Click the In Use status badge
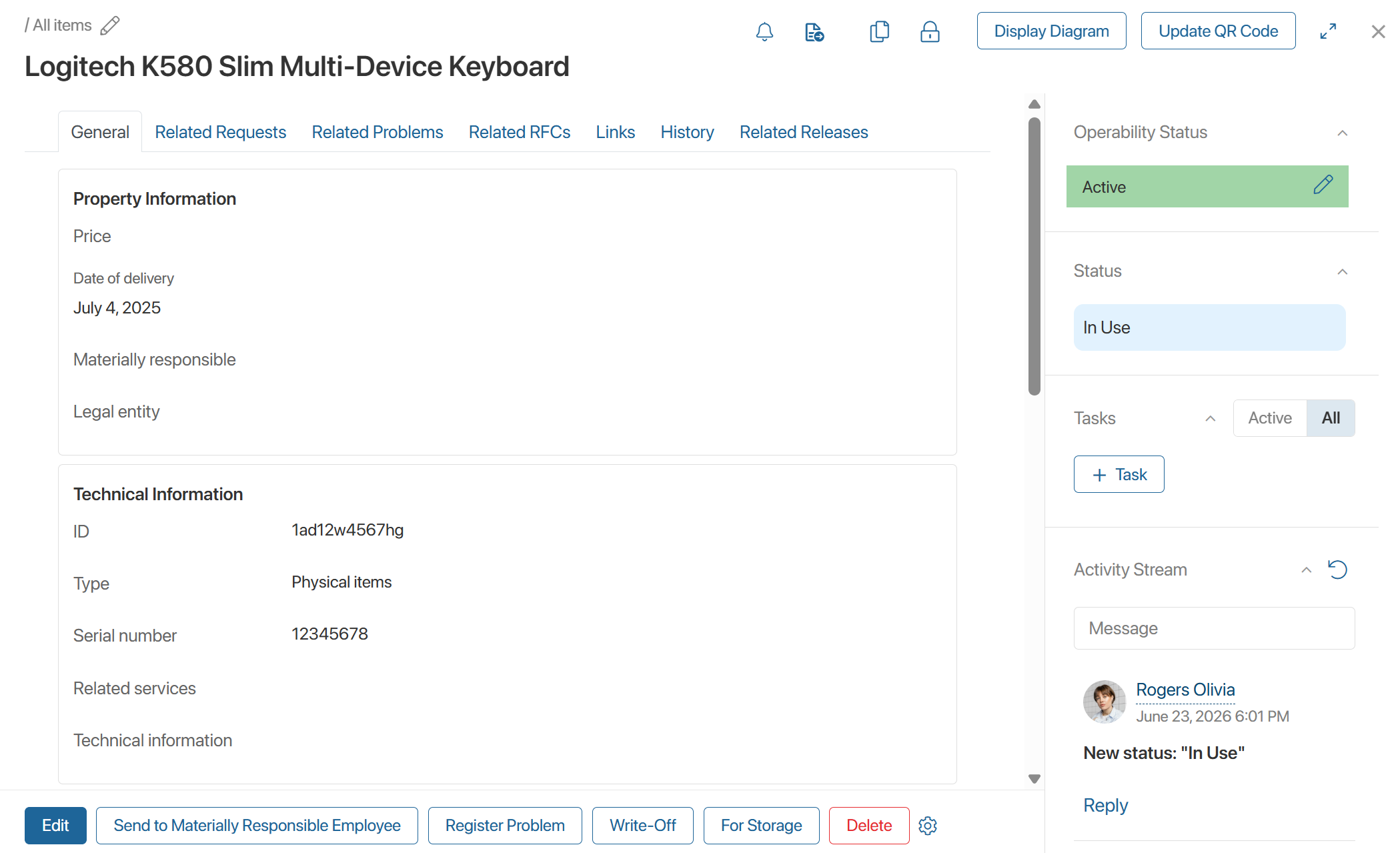The image size is (1400, 853). point(1209,327)
